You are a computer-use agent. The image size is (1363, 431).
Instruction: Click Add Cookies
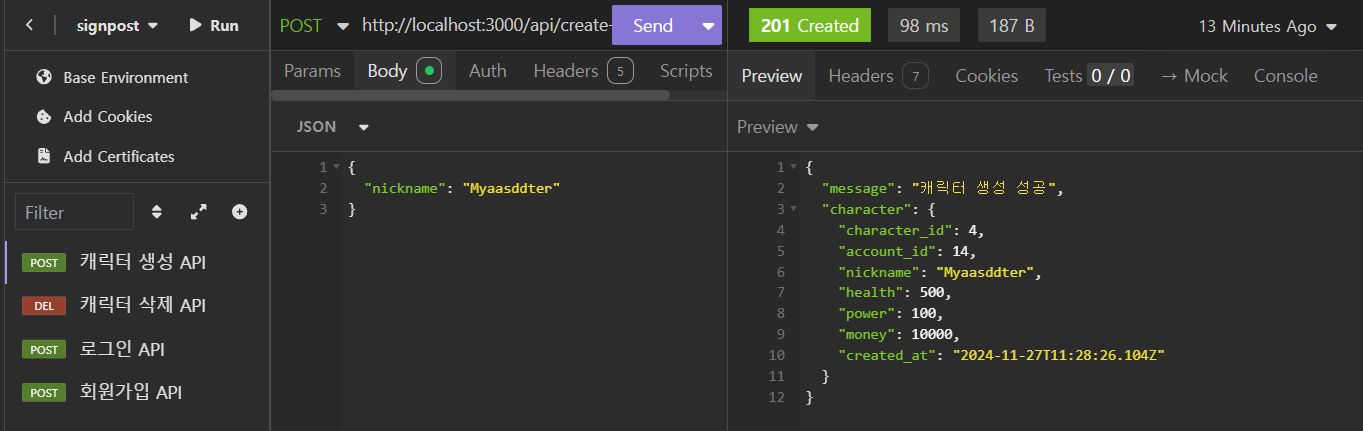coord(108,117)
